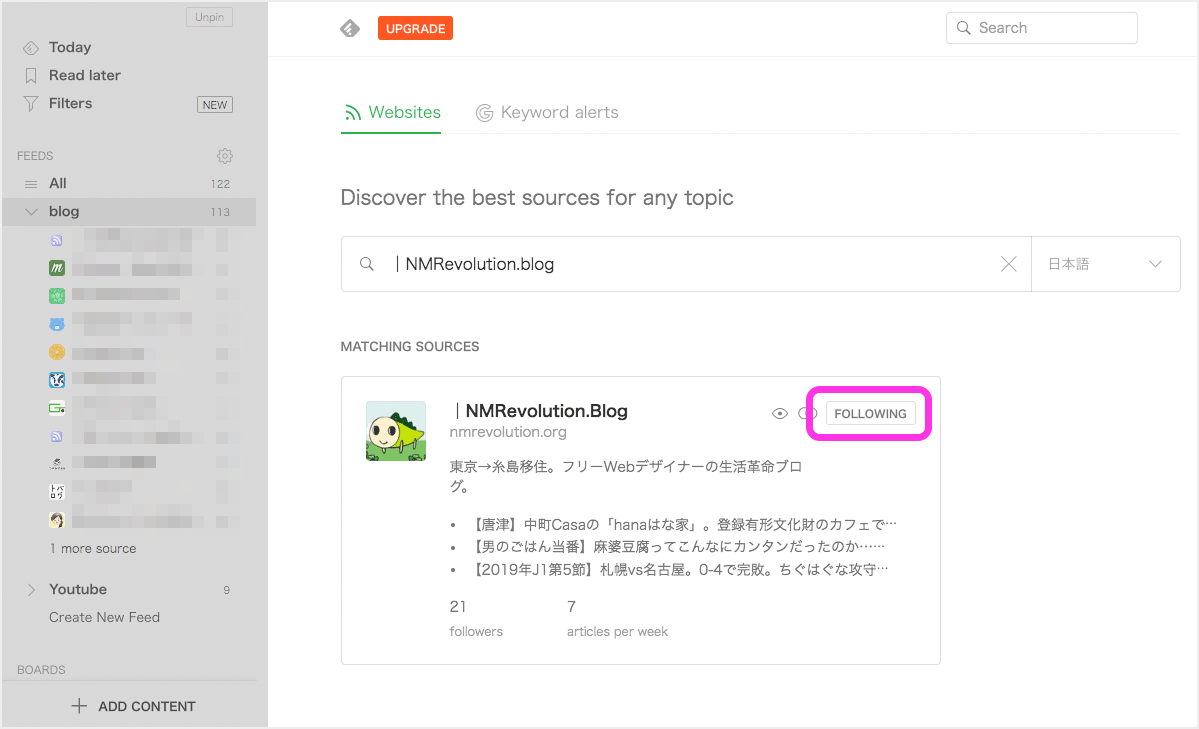
Task: Click into the NMRevolution.blog search input
Action: click(686, 264)
